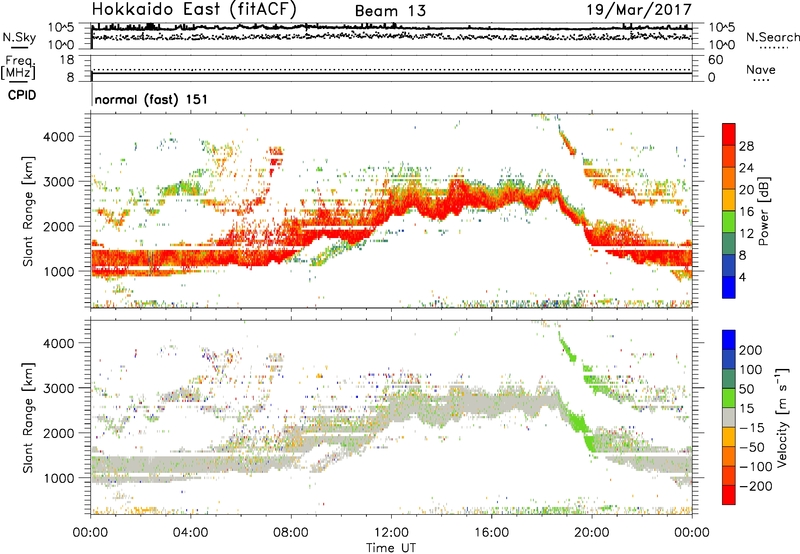Pick the bright blue bottom segment of Power colorbar
800x554 pixels.
coord(729,288)
